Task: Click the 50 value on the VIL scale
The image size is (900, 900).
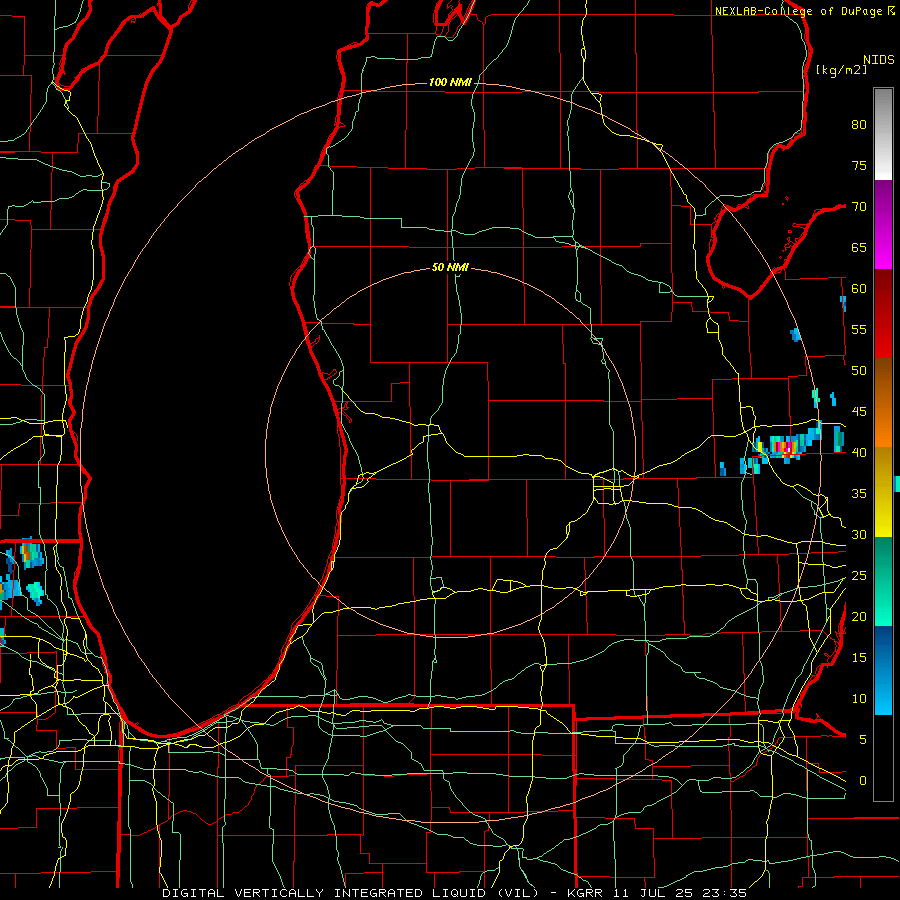Action: (859, 370)
